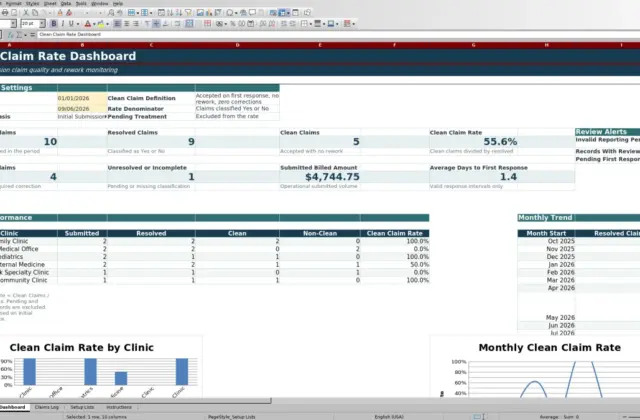Click the Insert Chart icon
Image resolution: width=640 pixels, height=420 pixels.
[209, 13]
